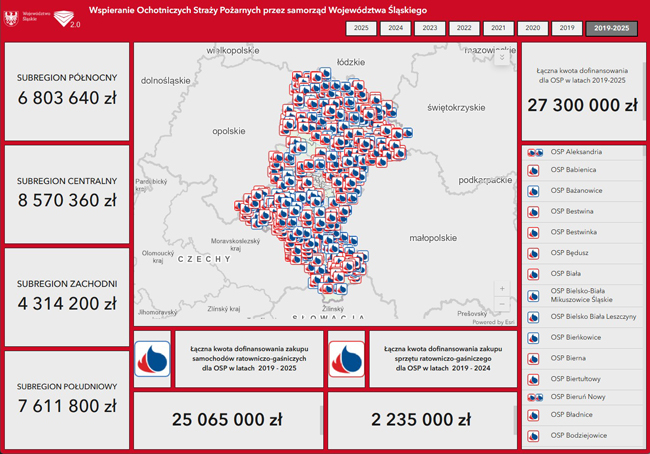Click the icon next to OSP Będusz
Screen dimensions: 650x454
533,253
